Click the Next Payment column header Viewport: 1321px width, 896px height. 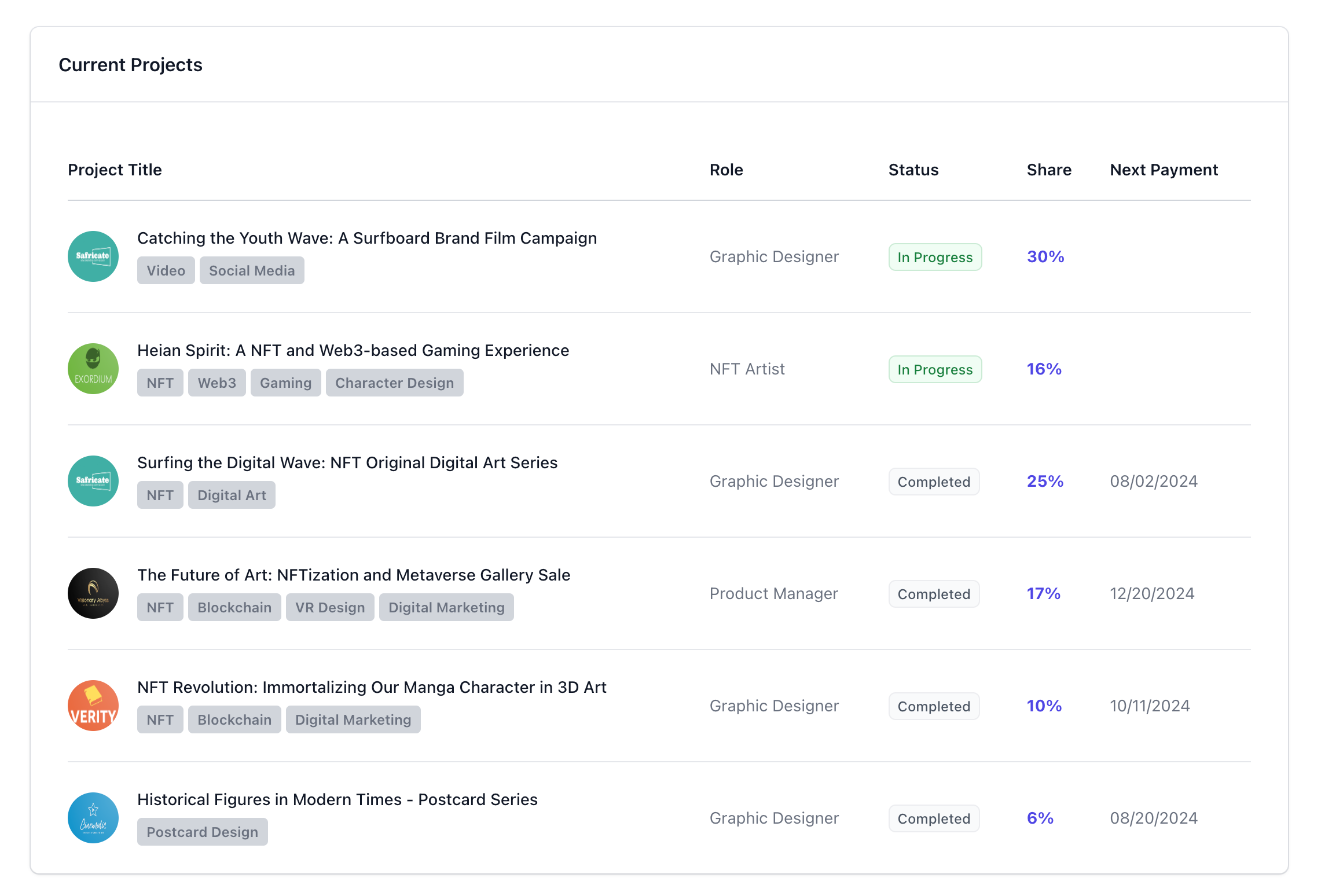[1163, 170]
